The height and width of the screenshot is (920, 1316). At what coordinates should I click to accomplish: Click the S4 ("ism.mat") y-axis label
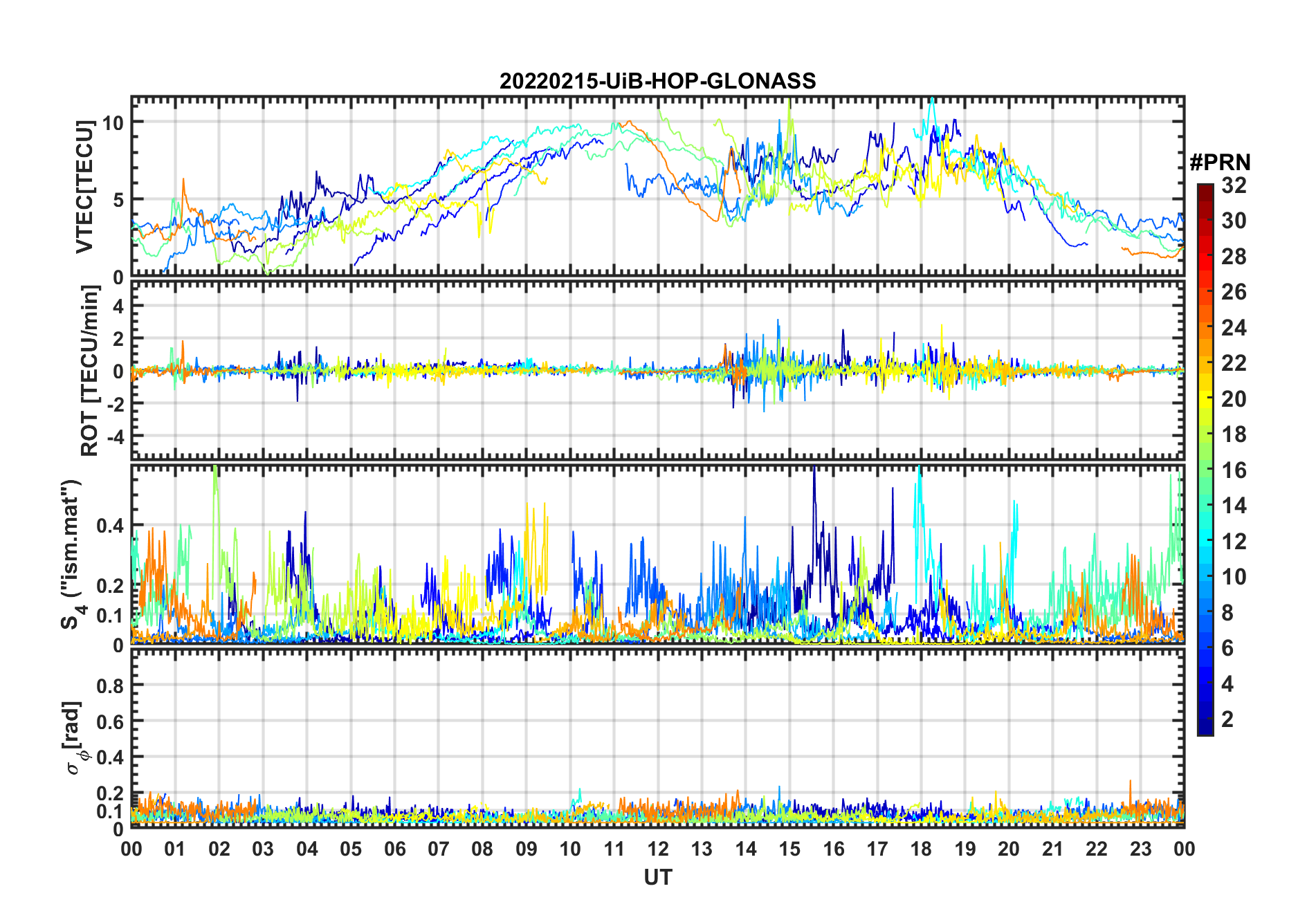(71, 555)
